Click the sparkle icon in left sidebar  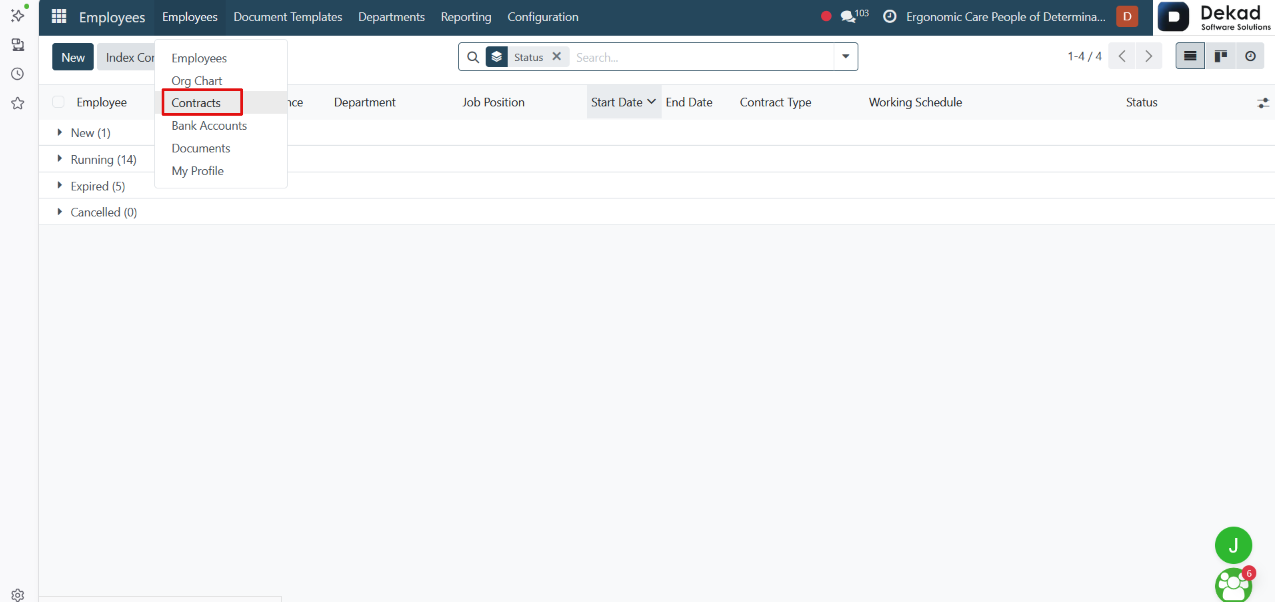18,15
